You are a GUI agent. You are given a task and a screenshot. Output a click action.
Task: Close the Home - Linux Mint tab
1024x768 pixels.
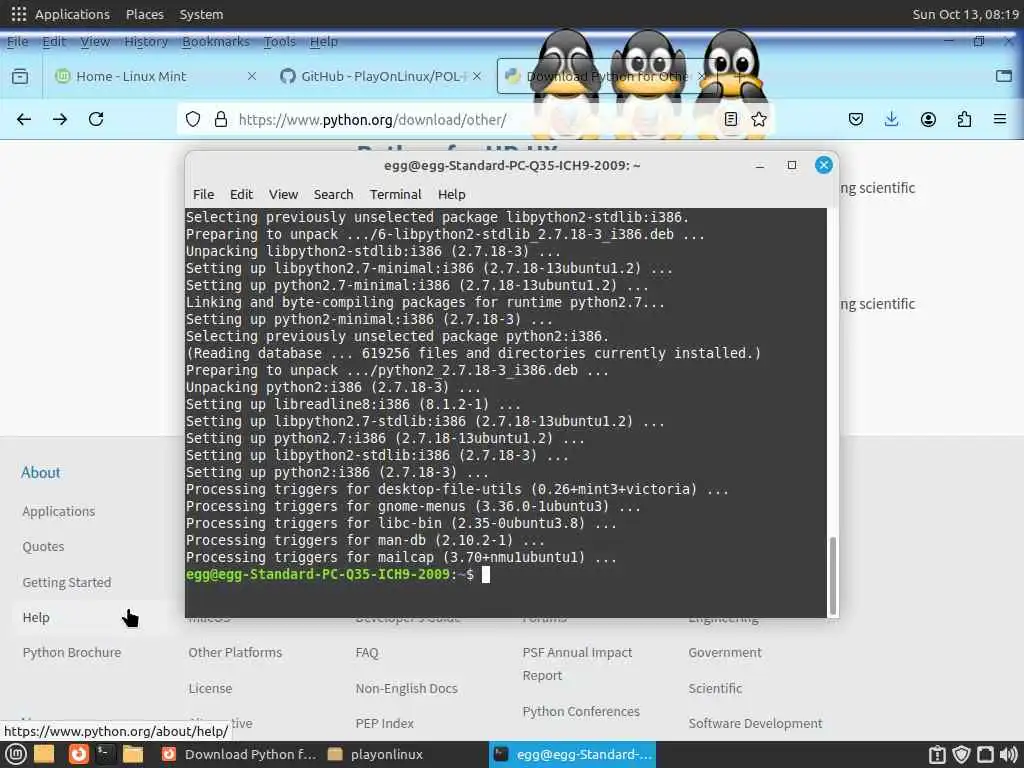(x=251, y=76)
